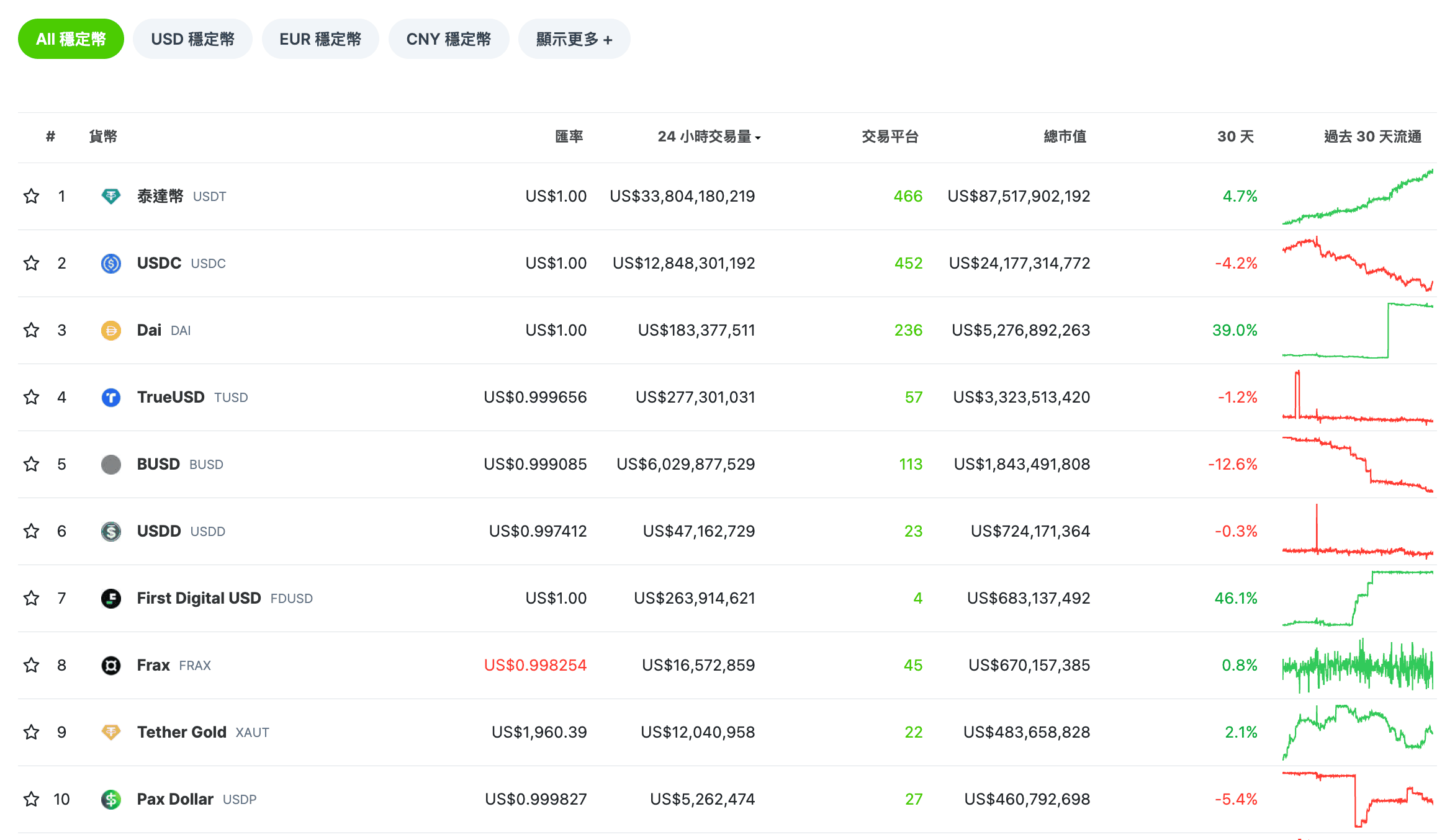Open the Pax Dollar coin link

pyautogui.click(x=197, y=799)
